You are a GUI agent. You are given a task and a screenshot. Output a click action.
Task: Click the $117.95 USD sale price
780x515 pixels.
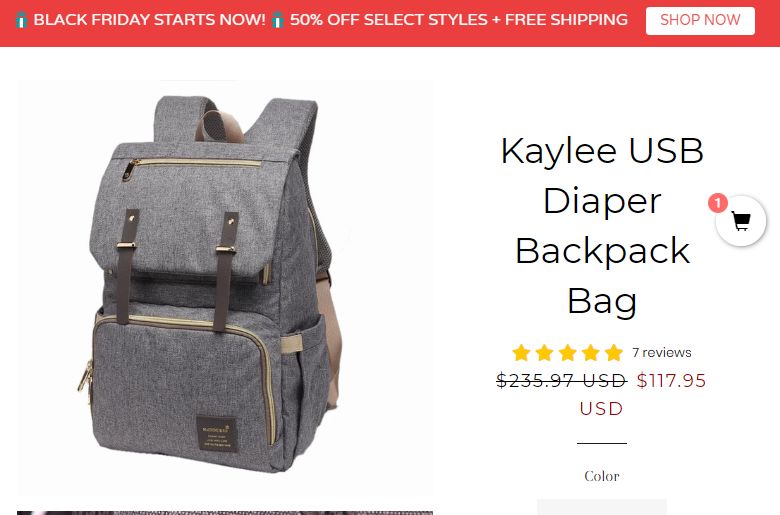pos(643,394)
